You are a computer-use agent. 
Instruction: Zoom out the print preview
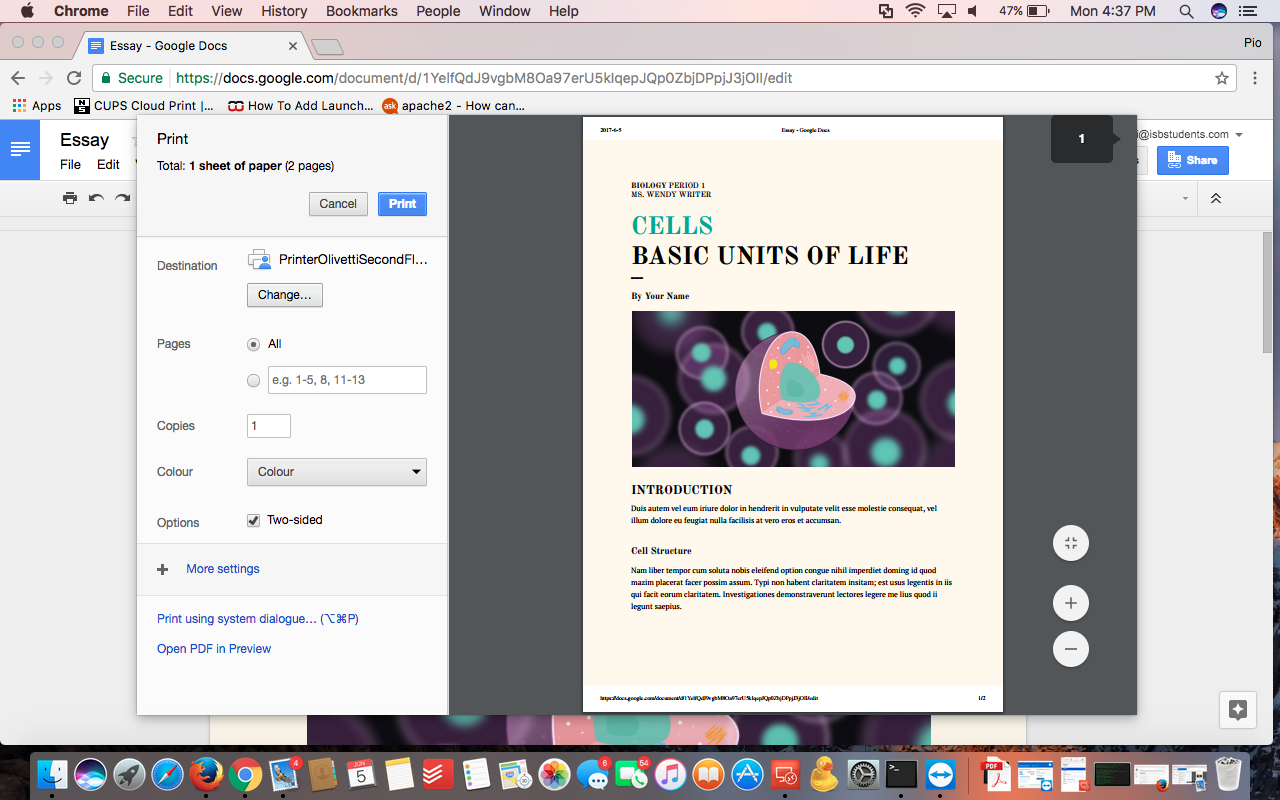click(1070, 649)
